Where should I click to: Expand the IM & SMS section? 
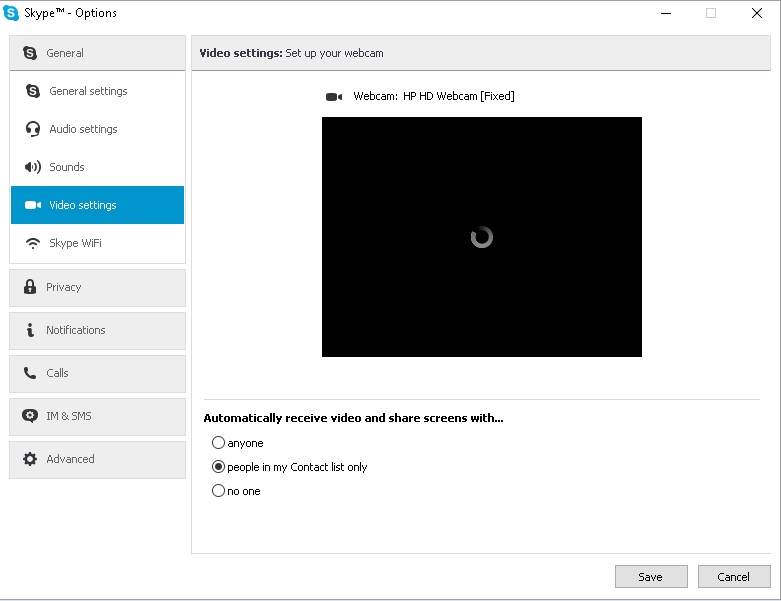[98, 417]
